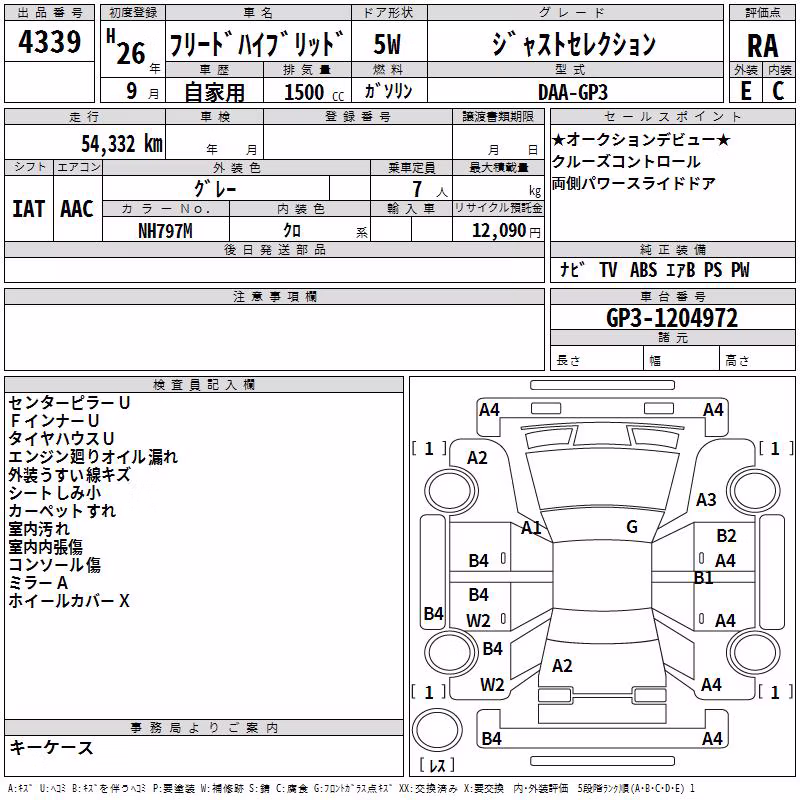Click the note 外装うすい線キズ
The width and height of the screenshot is (800, 800).
69,474
